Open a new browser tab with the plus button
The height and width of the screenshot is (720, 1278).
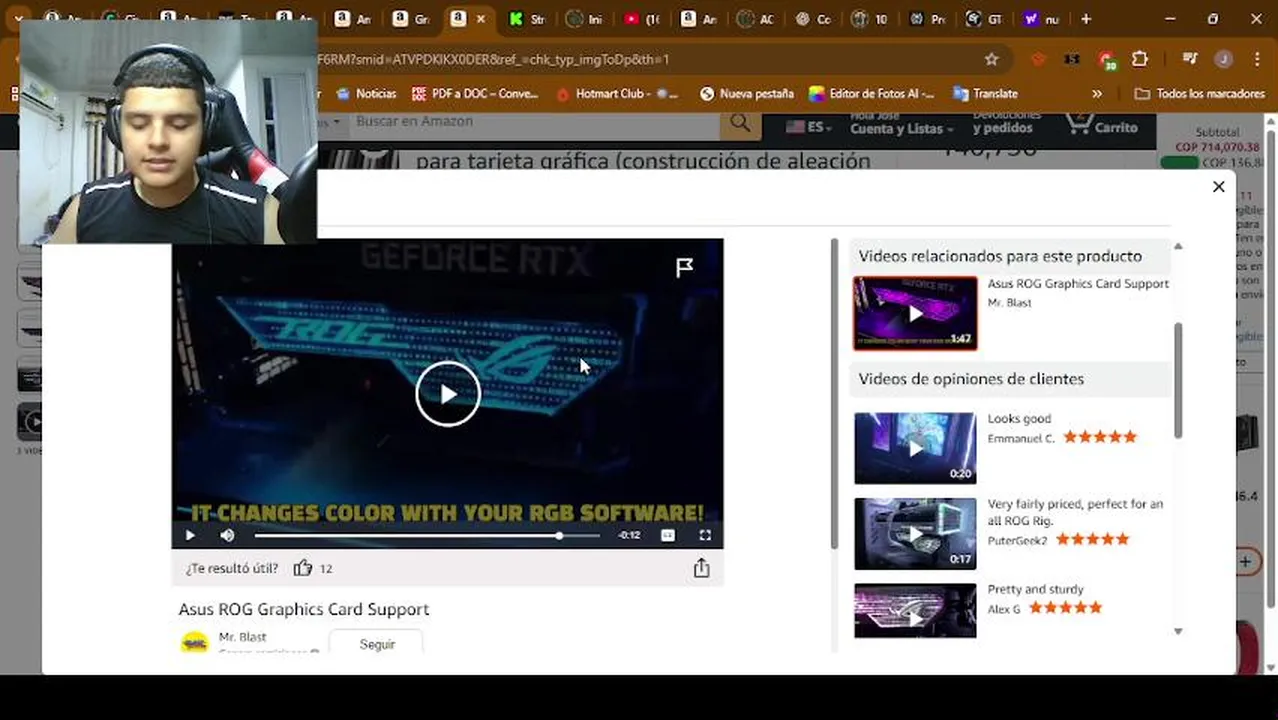pos(1086,19)
